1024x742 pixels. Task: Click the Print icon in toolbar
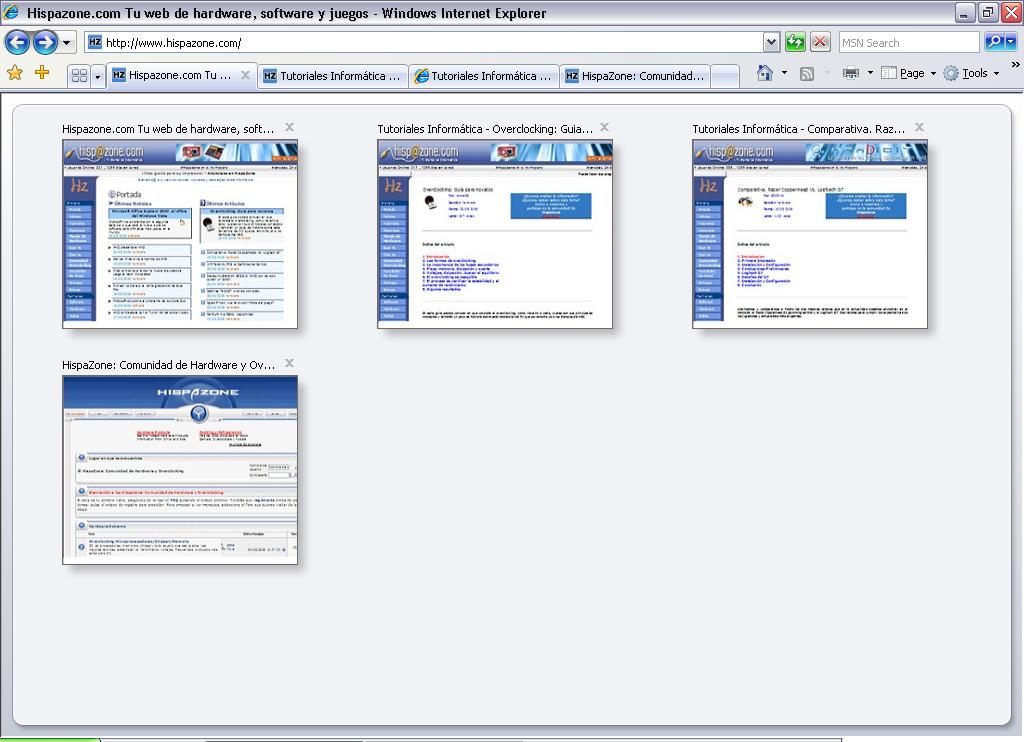(851, 73)
